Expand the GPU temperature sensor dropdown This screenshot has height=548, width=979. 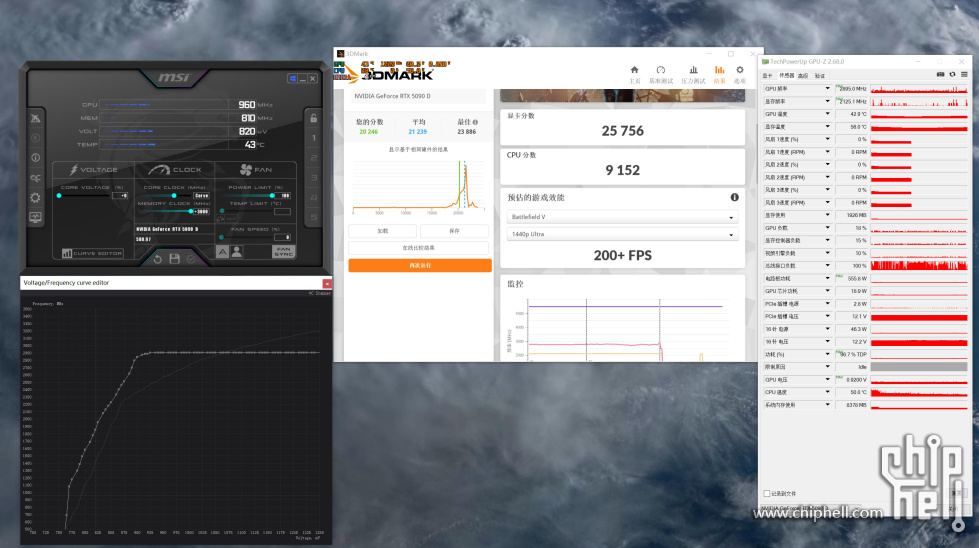(827, 114)
